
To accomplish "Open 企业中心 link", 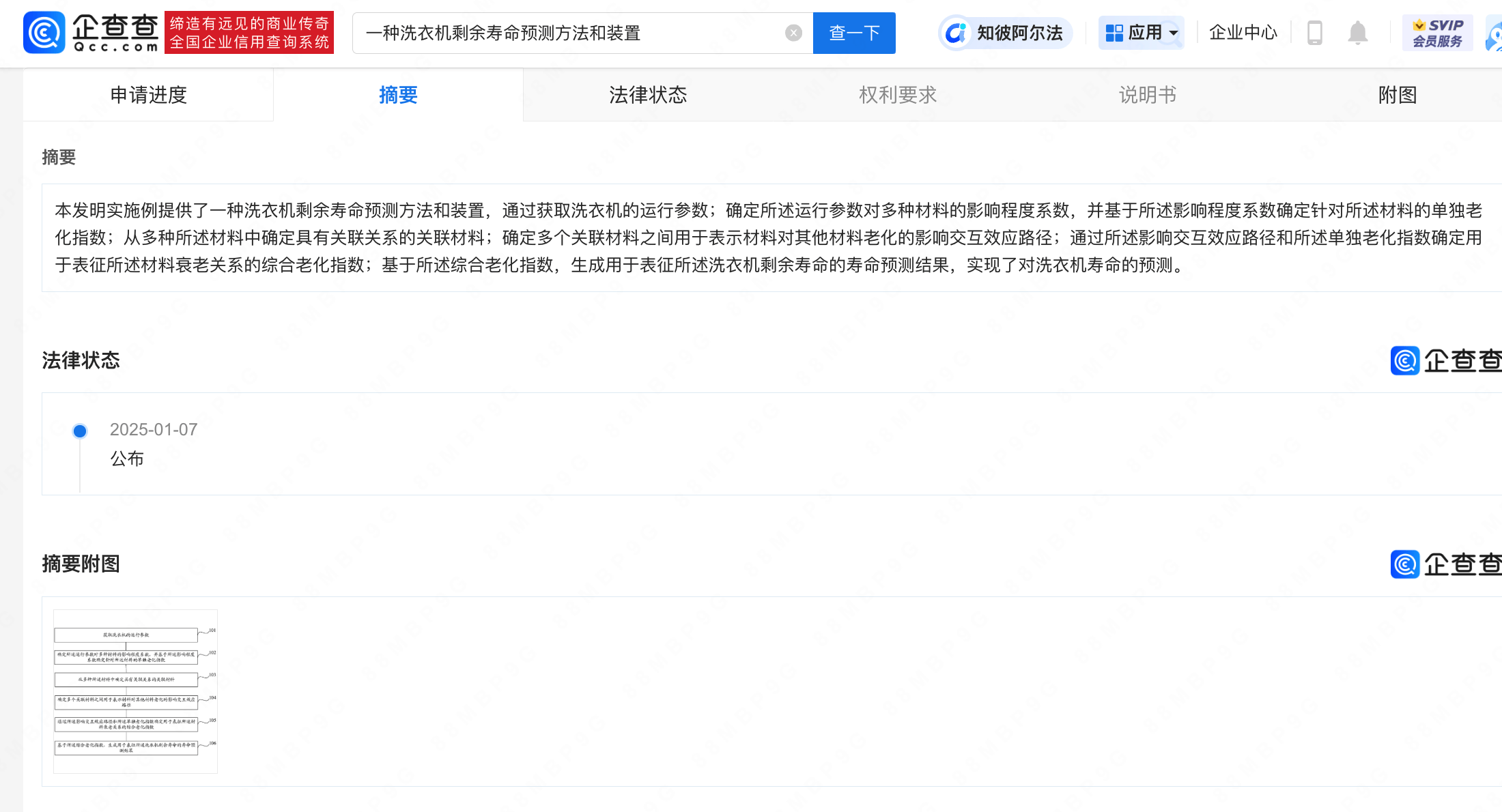I will pos(1243,33).
